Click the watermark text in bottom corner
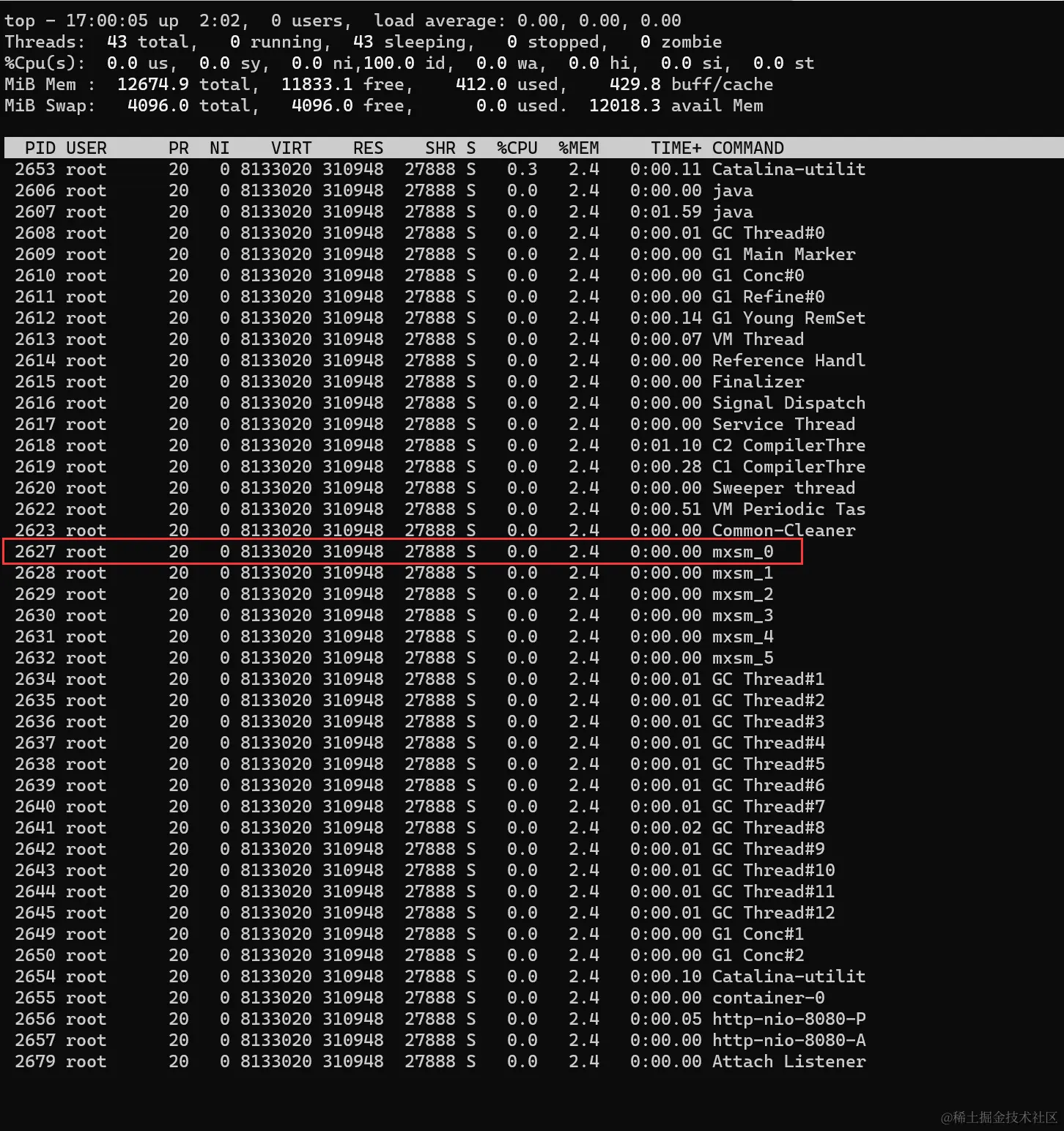Screen dimensions: 1064x1131 tap(999, 1117)
